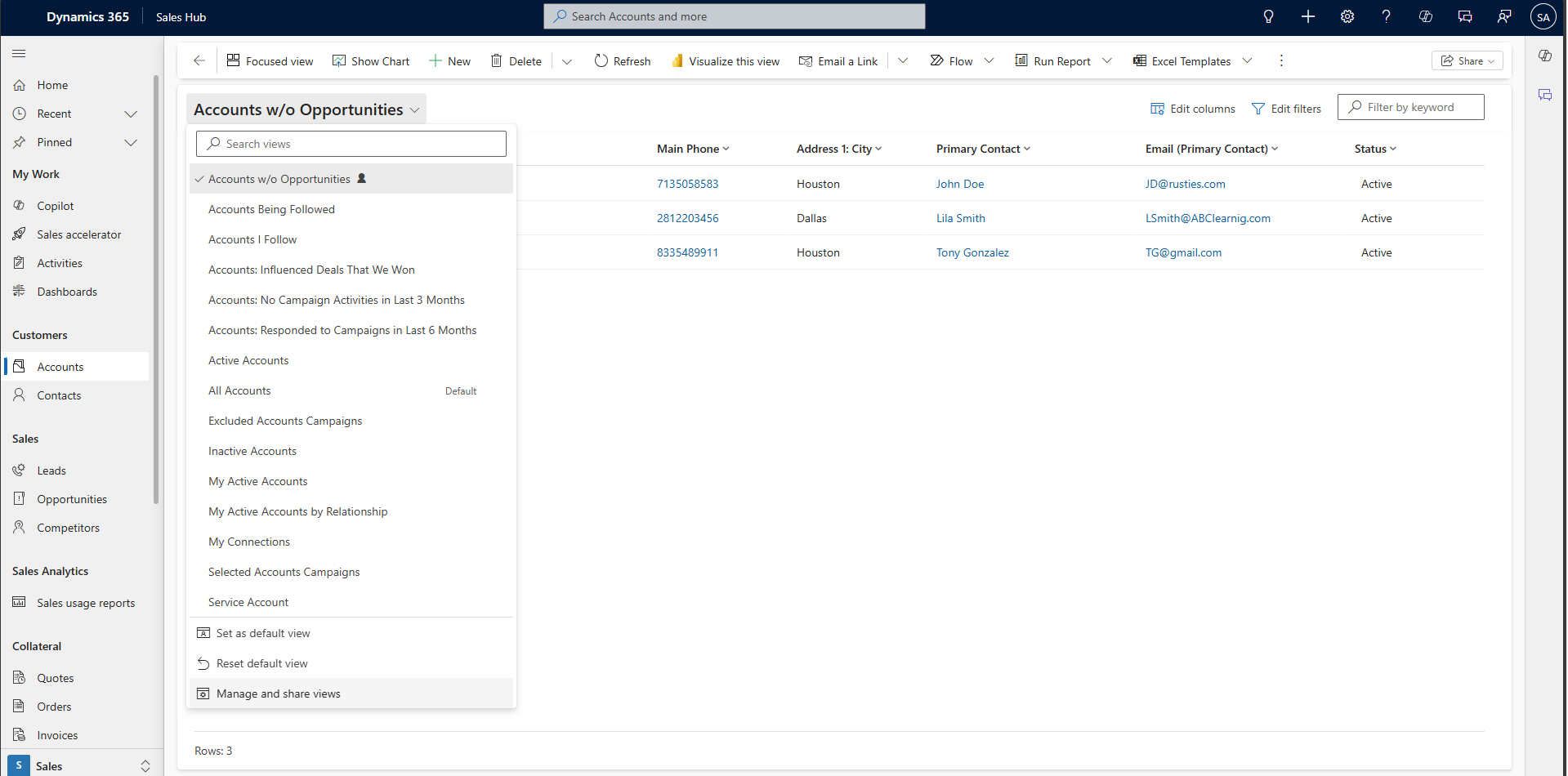Open the Accounts w/o Opportunities view selector
1568x776 pixels.
(x=306, y=108)
